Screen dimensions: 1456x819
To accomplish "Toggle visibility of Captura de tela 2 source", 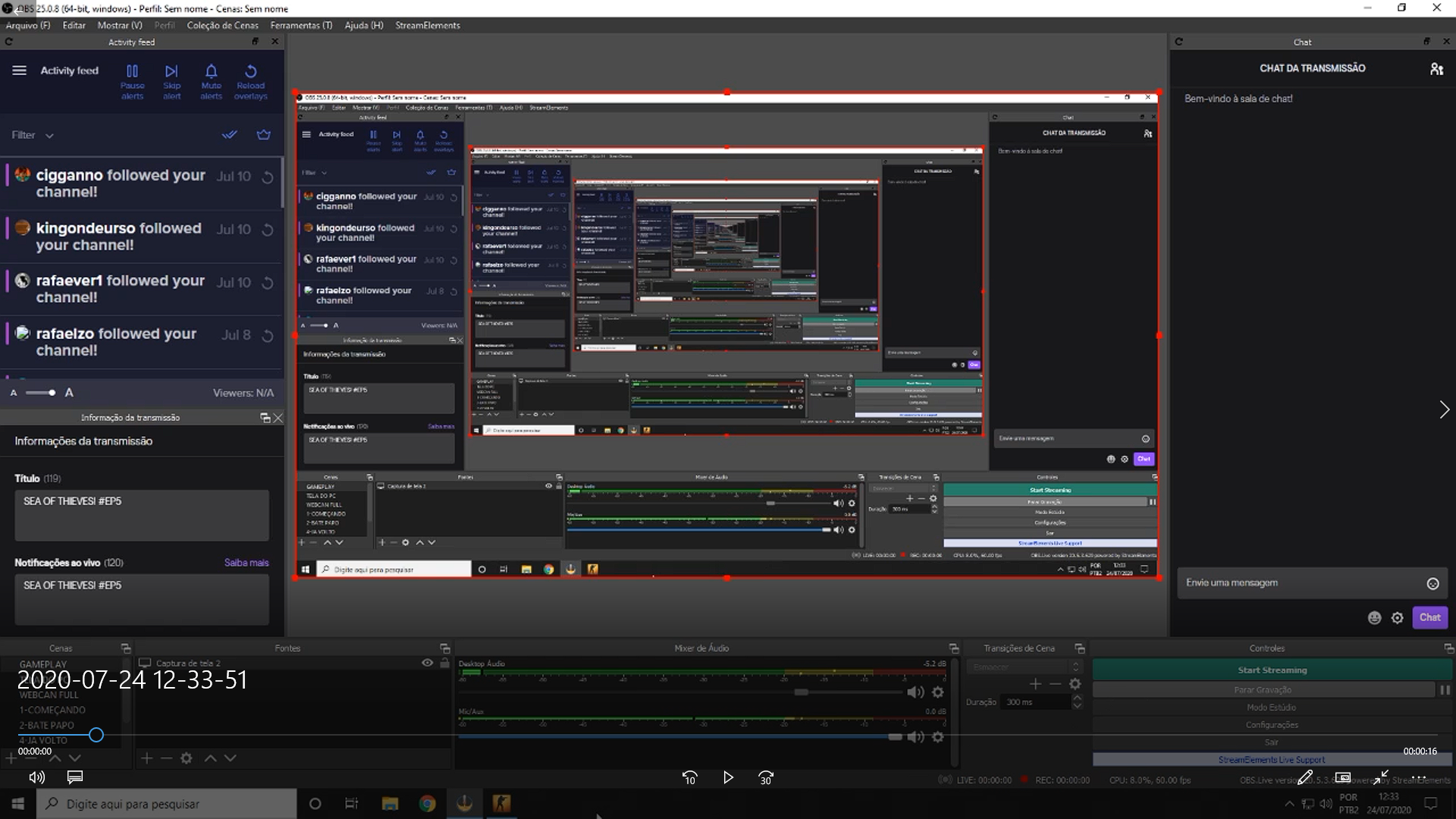I will pyautogui.click(x=427, y=664).
